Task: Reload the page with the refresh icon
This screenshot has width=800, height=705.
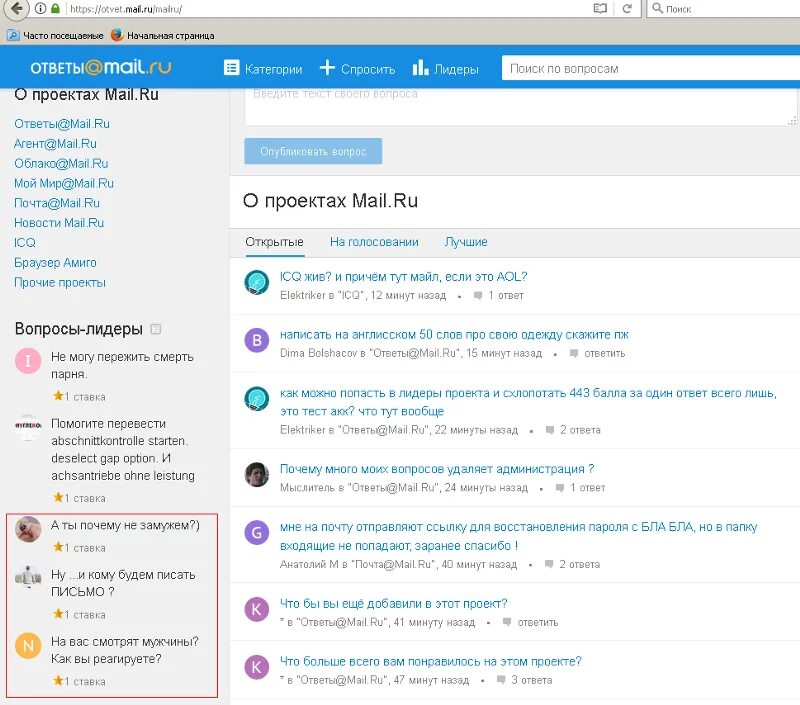Action: tap(627, 8)
